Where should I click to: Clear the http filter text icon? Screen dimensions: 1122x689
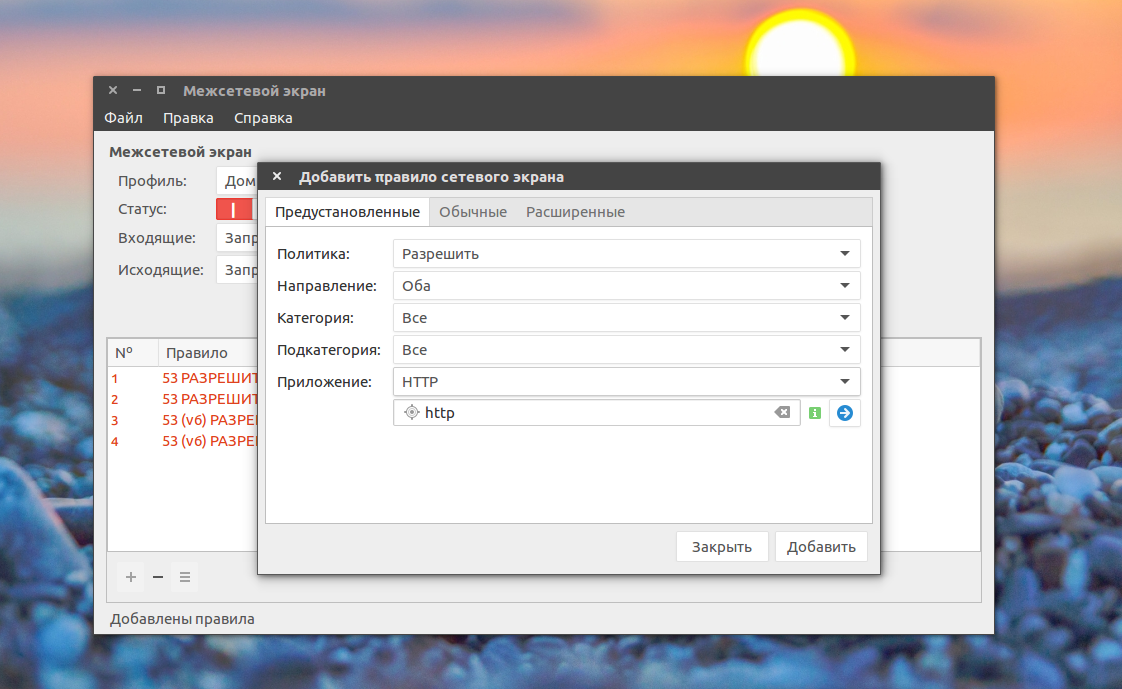coord(782,412)
